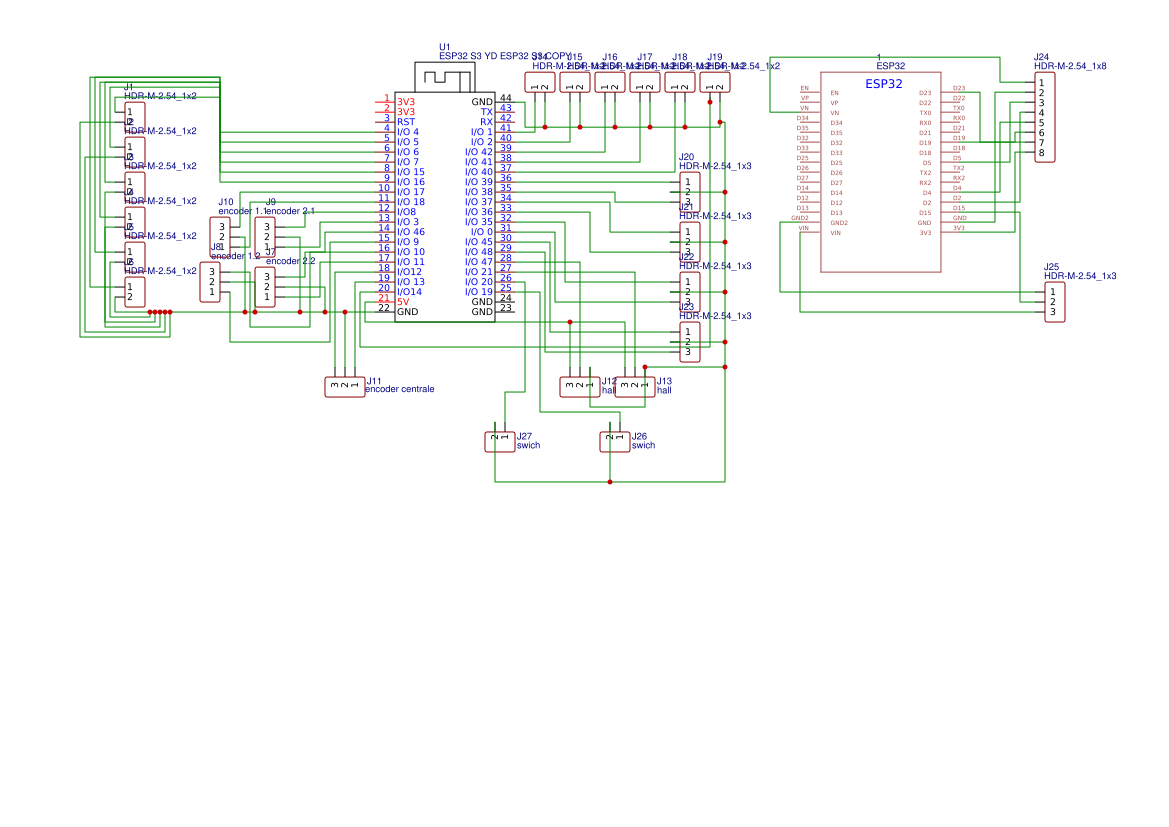Click the 'encoder 1.1' J10 label
The height and width of the screenshot is (827, 1169).
242,212
